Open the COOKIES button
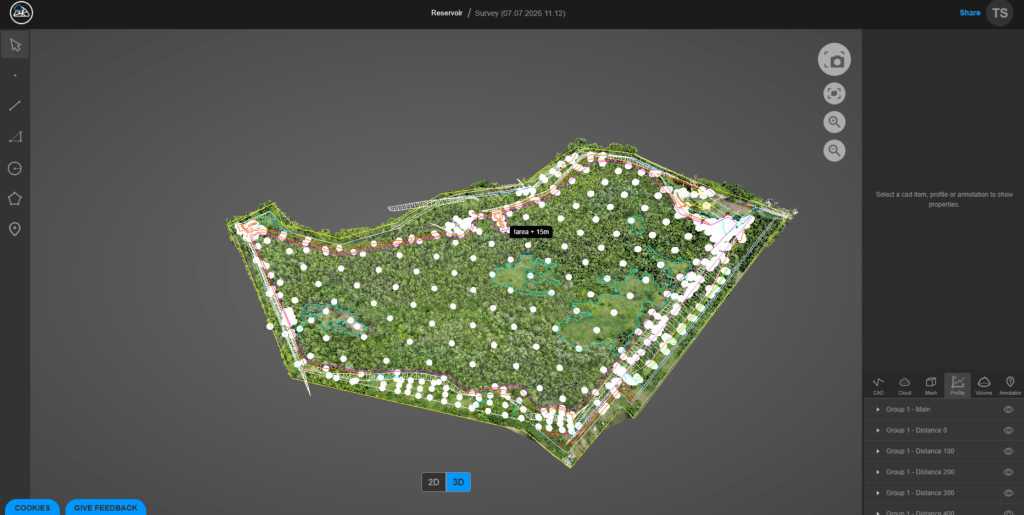The image size is (1024, 515). 32,508
